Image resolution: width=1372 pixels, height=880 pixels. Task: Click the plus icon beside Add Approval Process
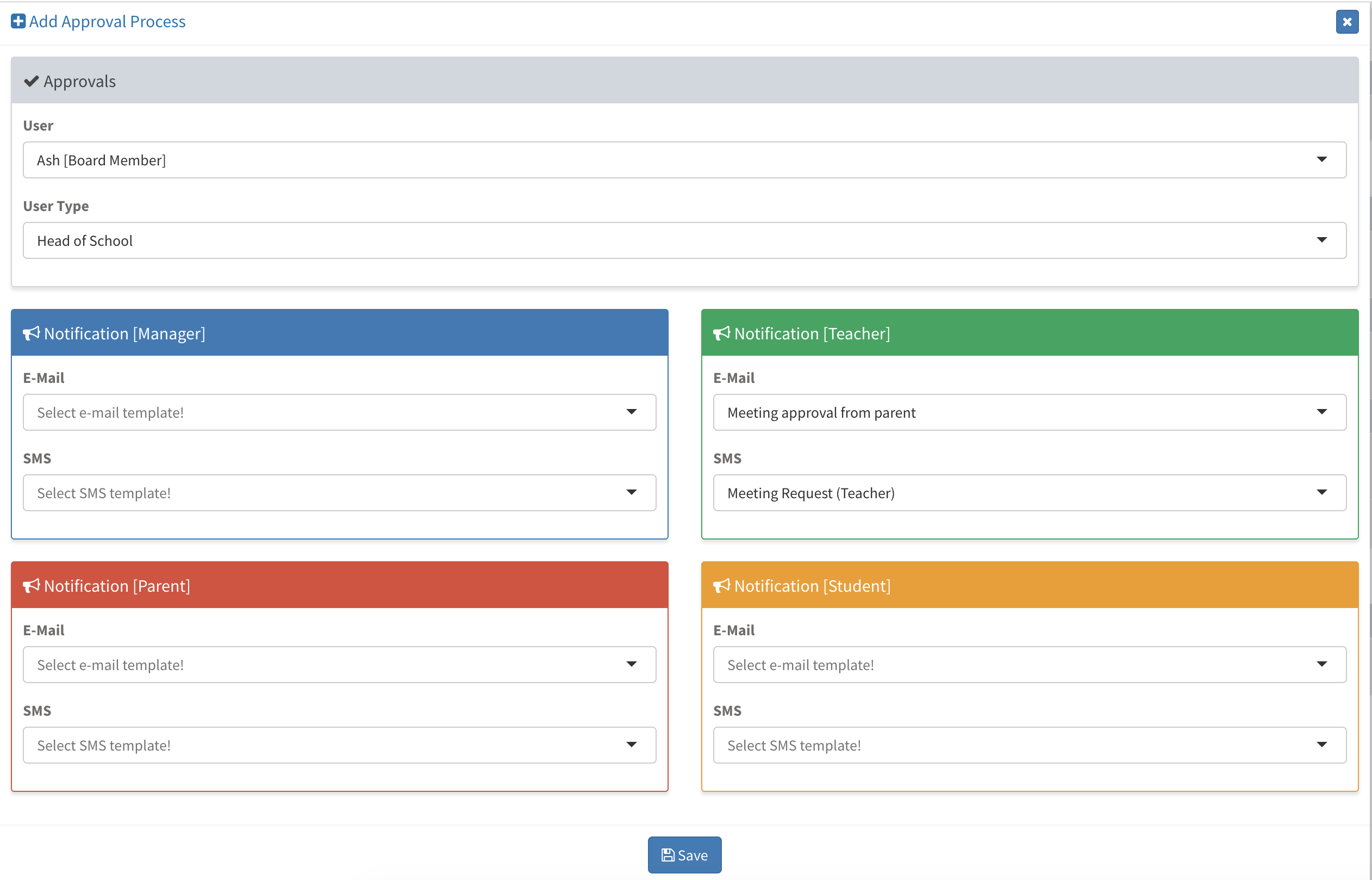[x=18, y=22]
